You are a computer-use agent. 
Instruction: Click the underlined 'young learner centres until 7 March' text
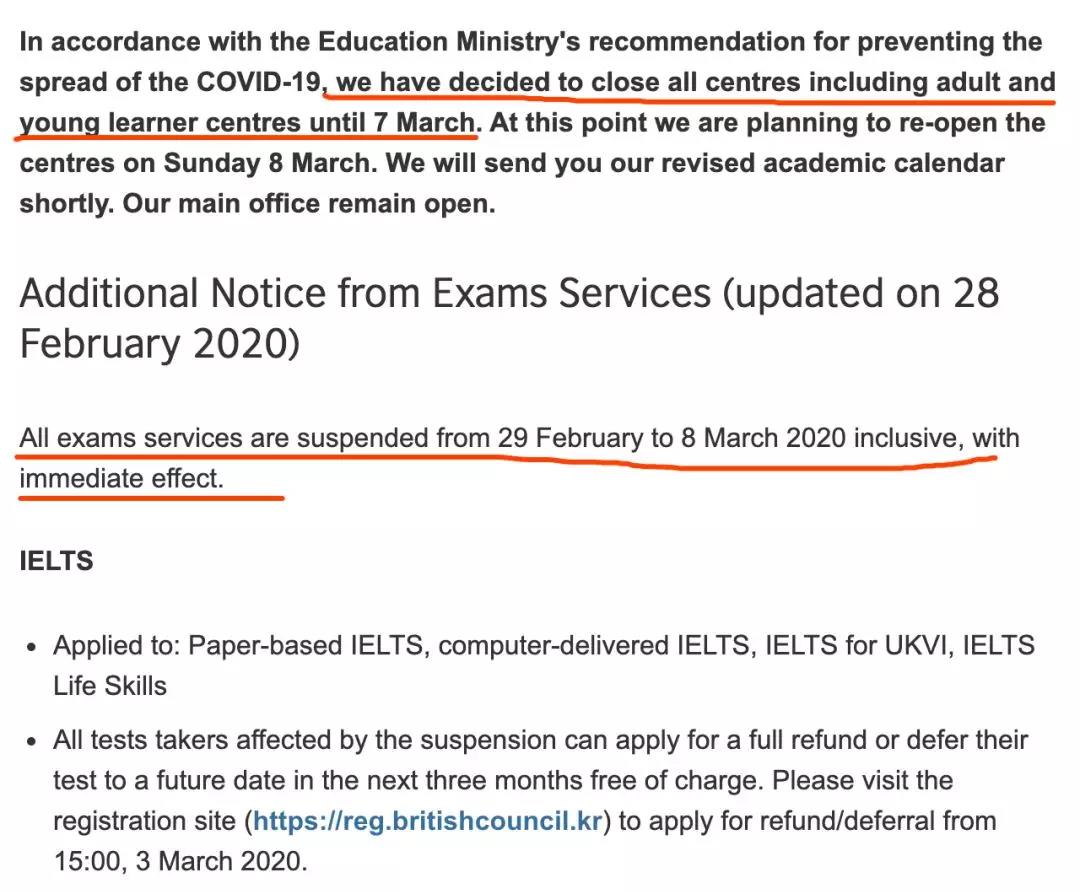point(247,123)
